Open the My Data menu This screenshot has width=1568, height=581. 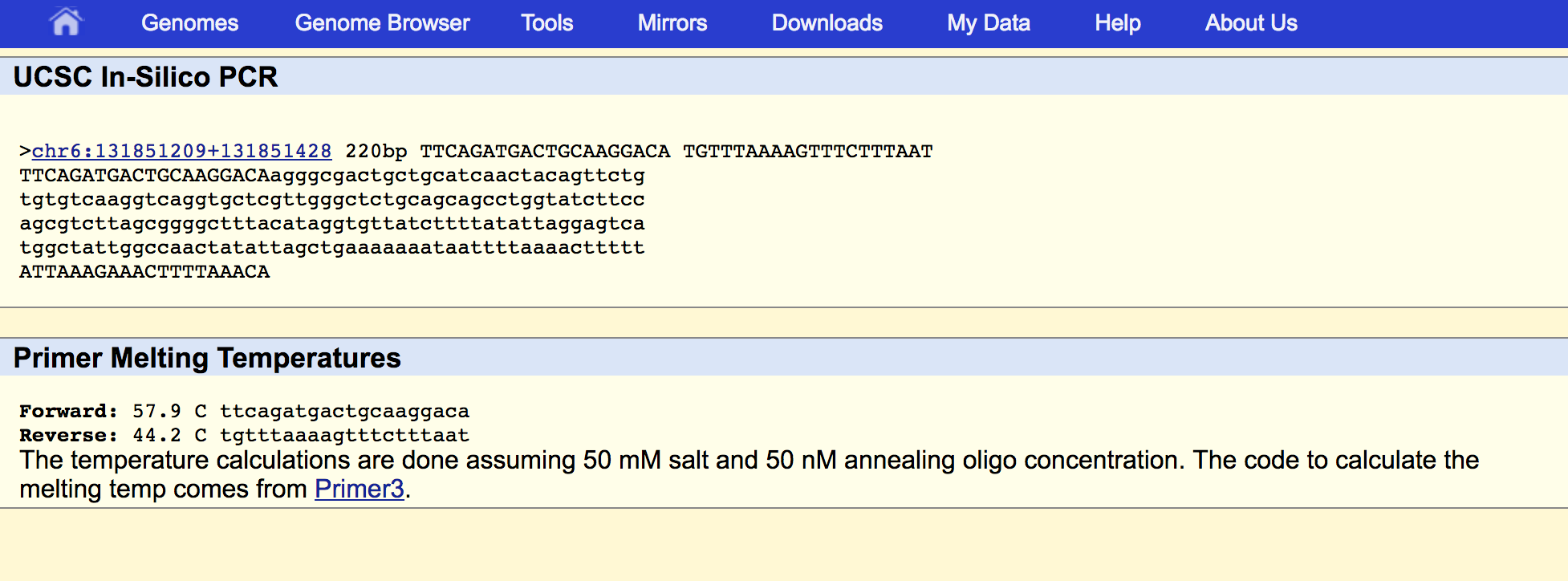pyautogui.click(x=988, y=22)
